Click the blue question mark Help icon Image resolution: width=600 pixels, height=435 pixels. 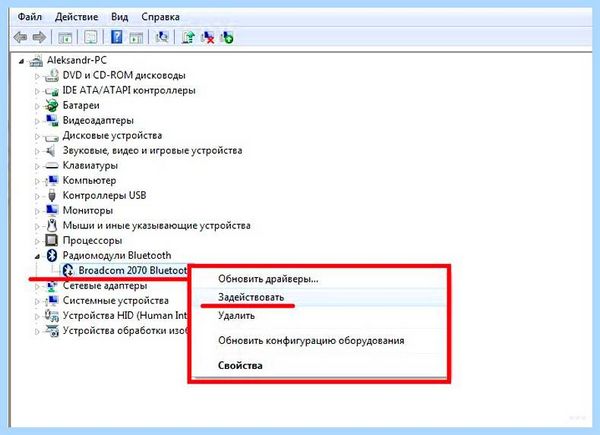117,37
